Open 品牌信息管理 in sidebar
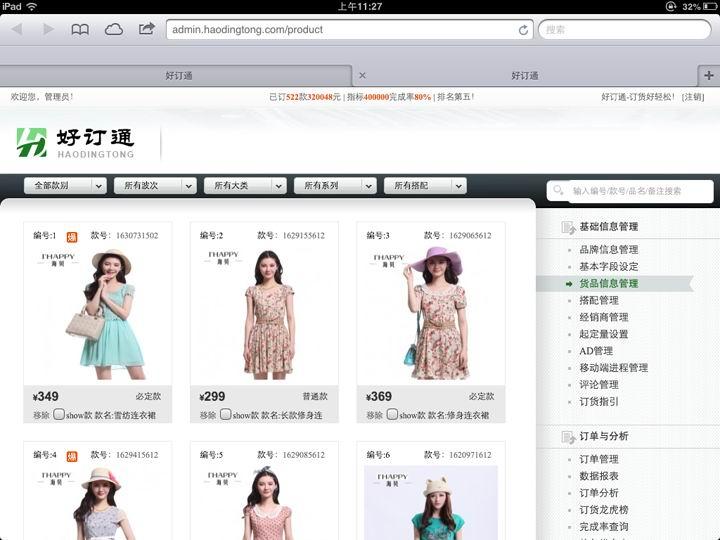 608,250
